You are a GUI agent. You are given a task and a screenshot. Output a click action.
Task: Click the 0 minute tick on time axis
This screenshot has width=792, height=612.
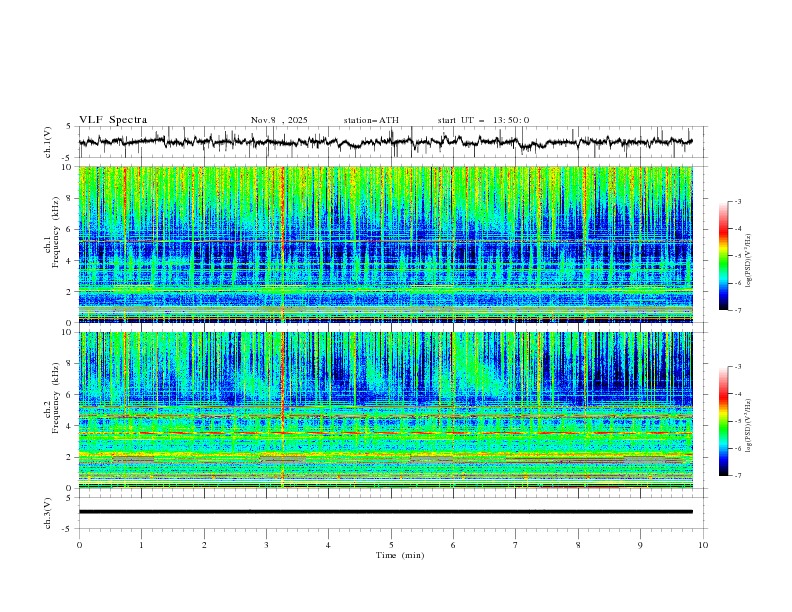tap(79, 545)
